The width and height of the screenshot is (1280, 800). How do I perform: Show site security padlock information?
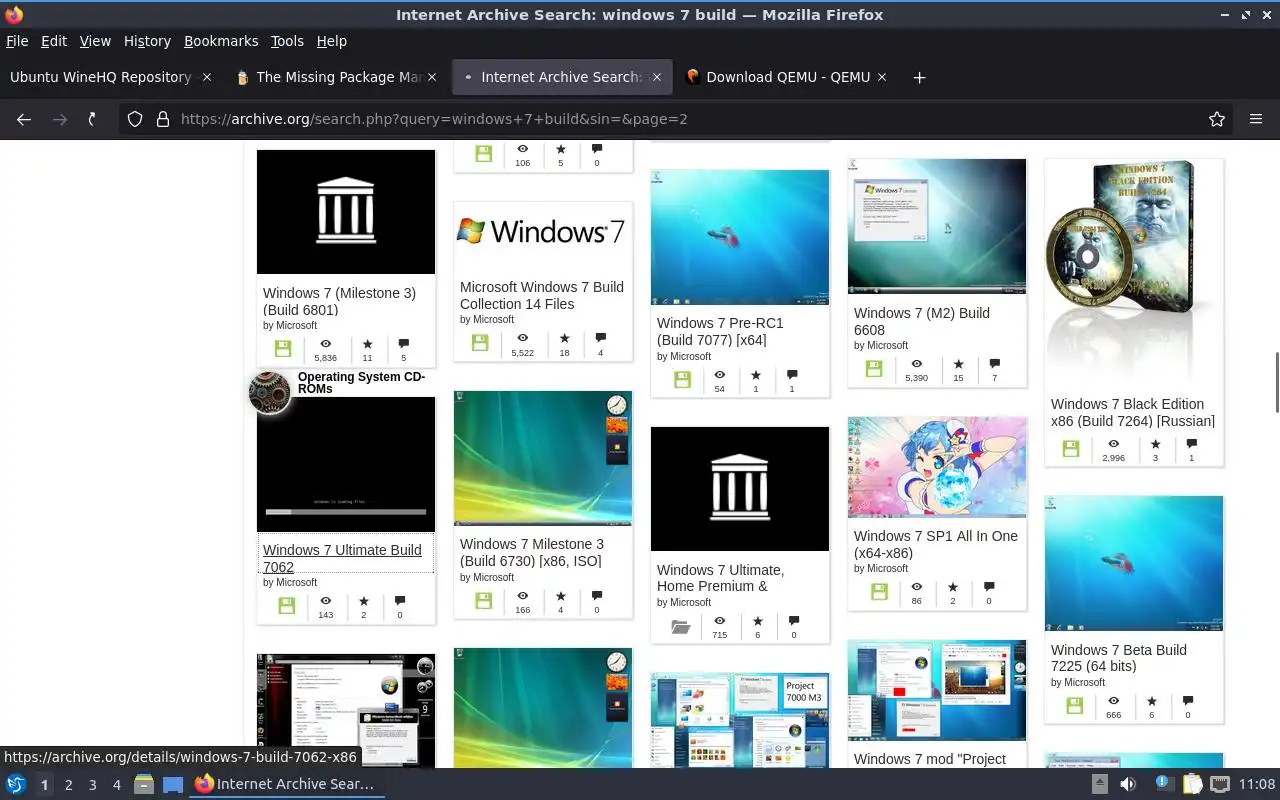163,119
